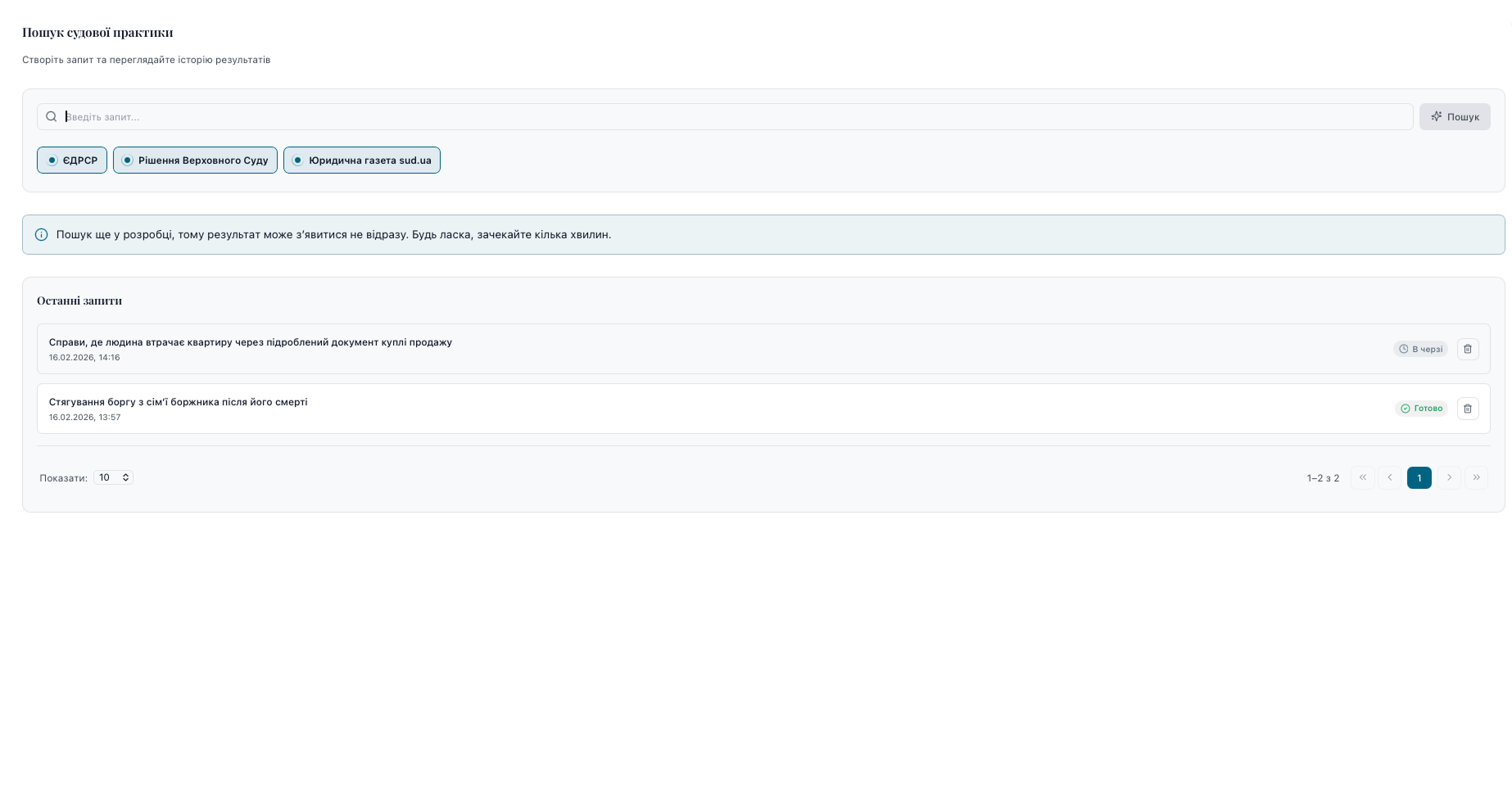The height and width of the screenshot is (809, 1512).
Task: Click the '16.02.2026, 14:16' timestamp
Action: (x=84, y=358)
